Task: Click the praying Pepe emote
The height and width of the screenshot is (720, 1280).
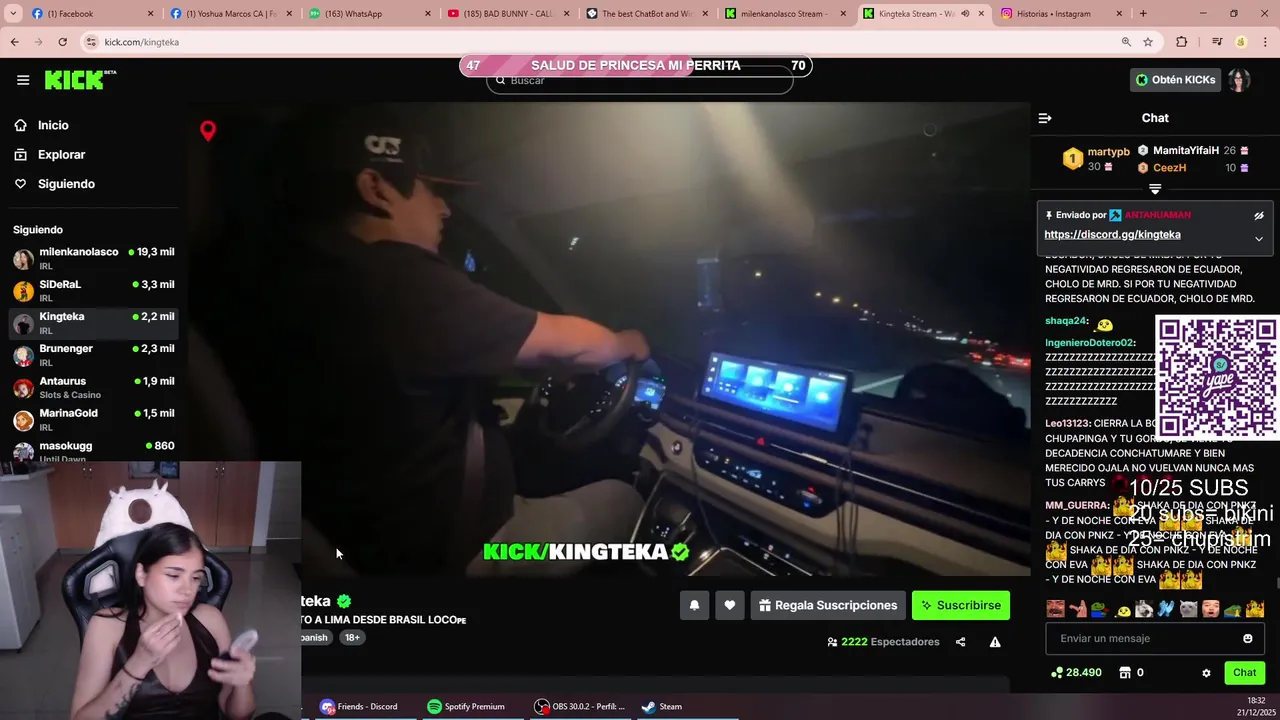Action: coord(1232,609)
